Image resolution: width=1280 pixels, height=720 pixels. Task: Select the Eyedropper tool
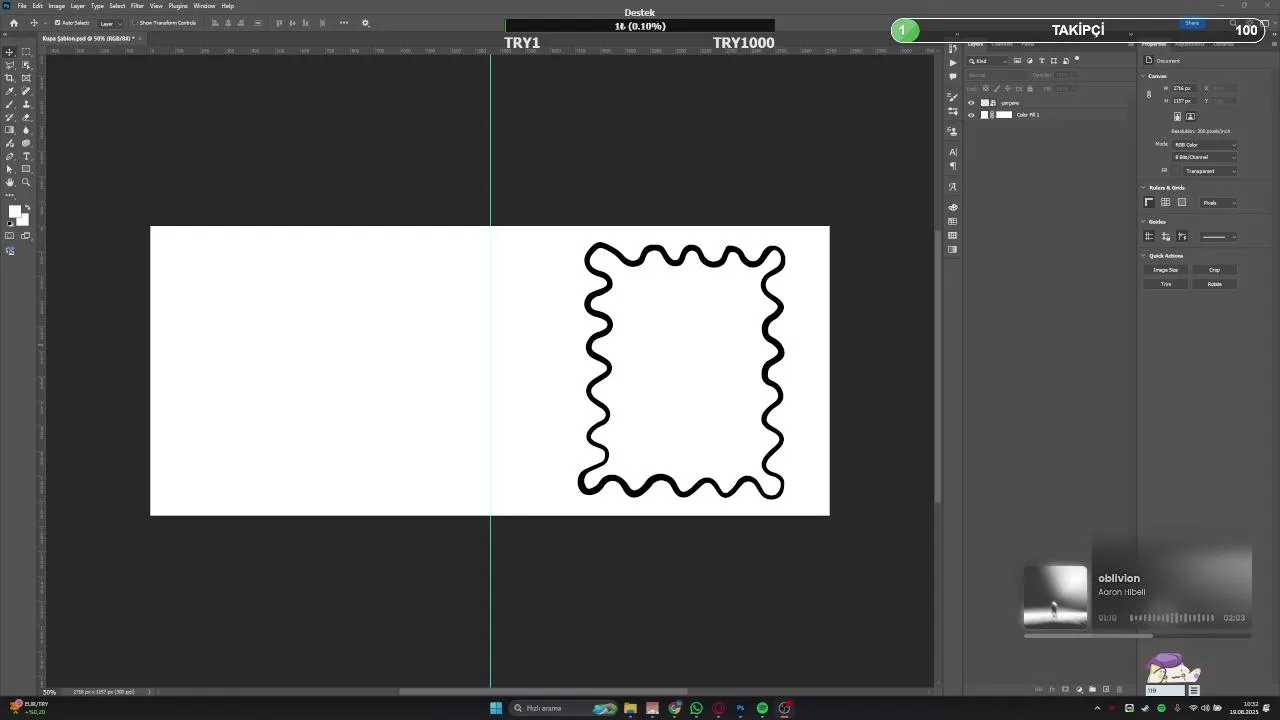coord(10,91)
